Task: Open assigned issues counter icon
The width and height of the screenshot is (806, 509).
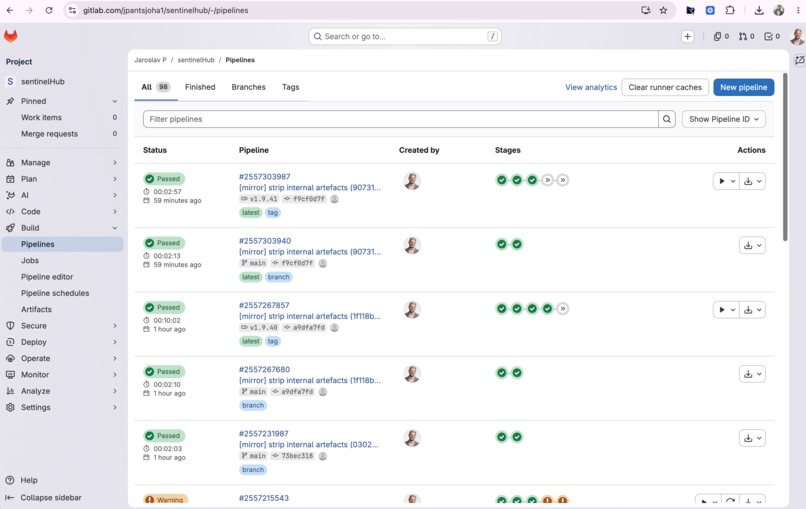Action: pos(721,37)
